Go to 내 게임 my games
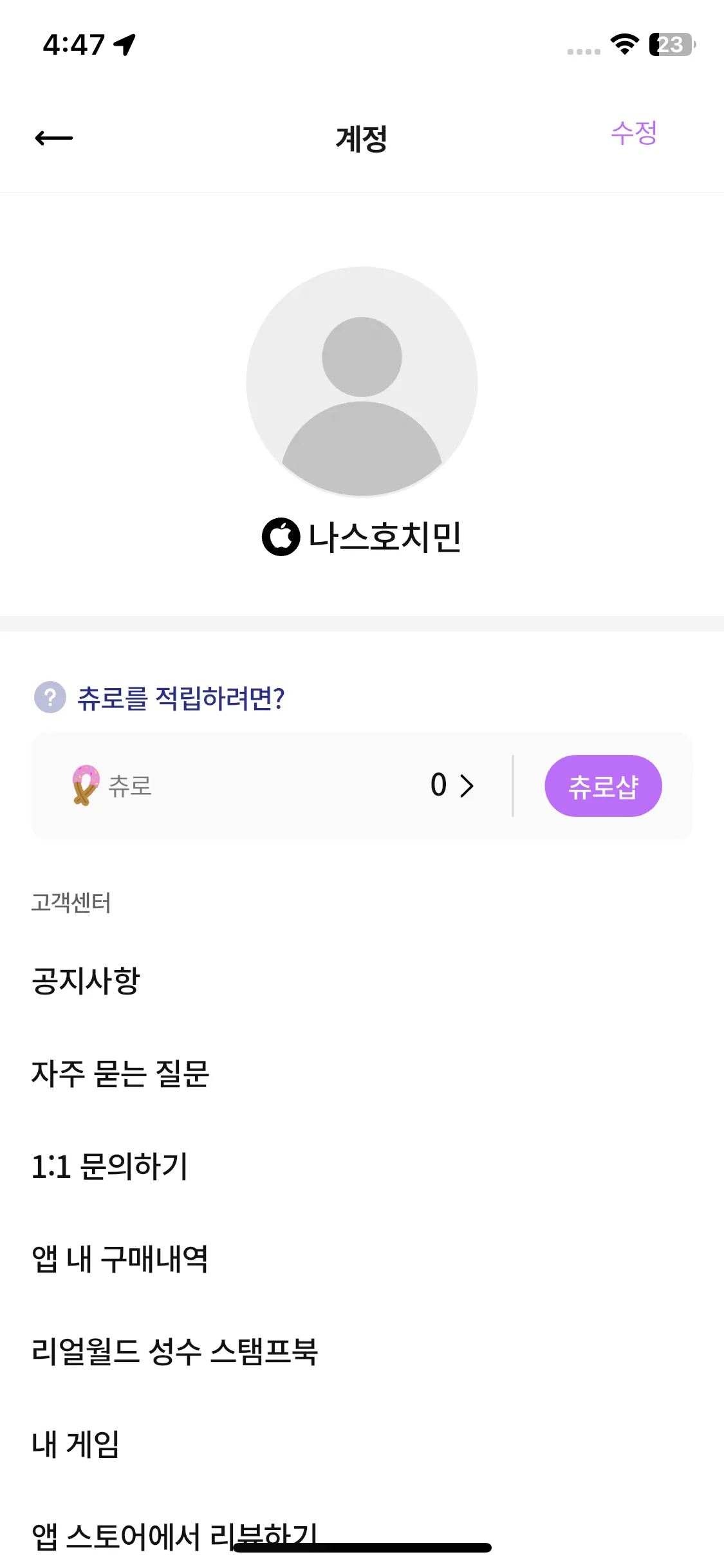 point(75,1444)
